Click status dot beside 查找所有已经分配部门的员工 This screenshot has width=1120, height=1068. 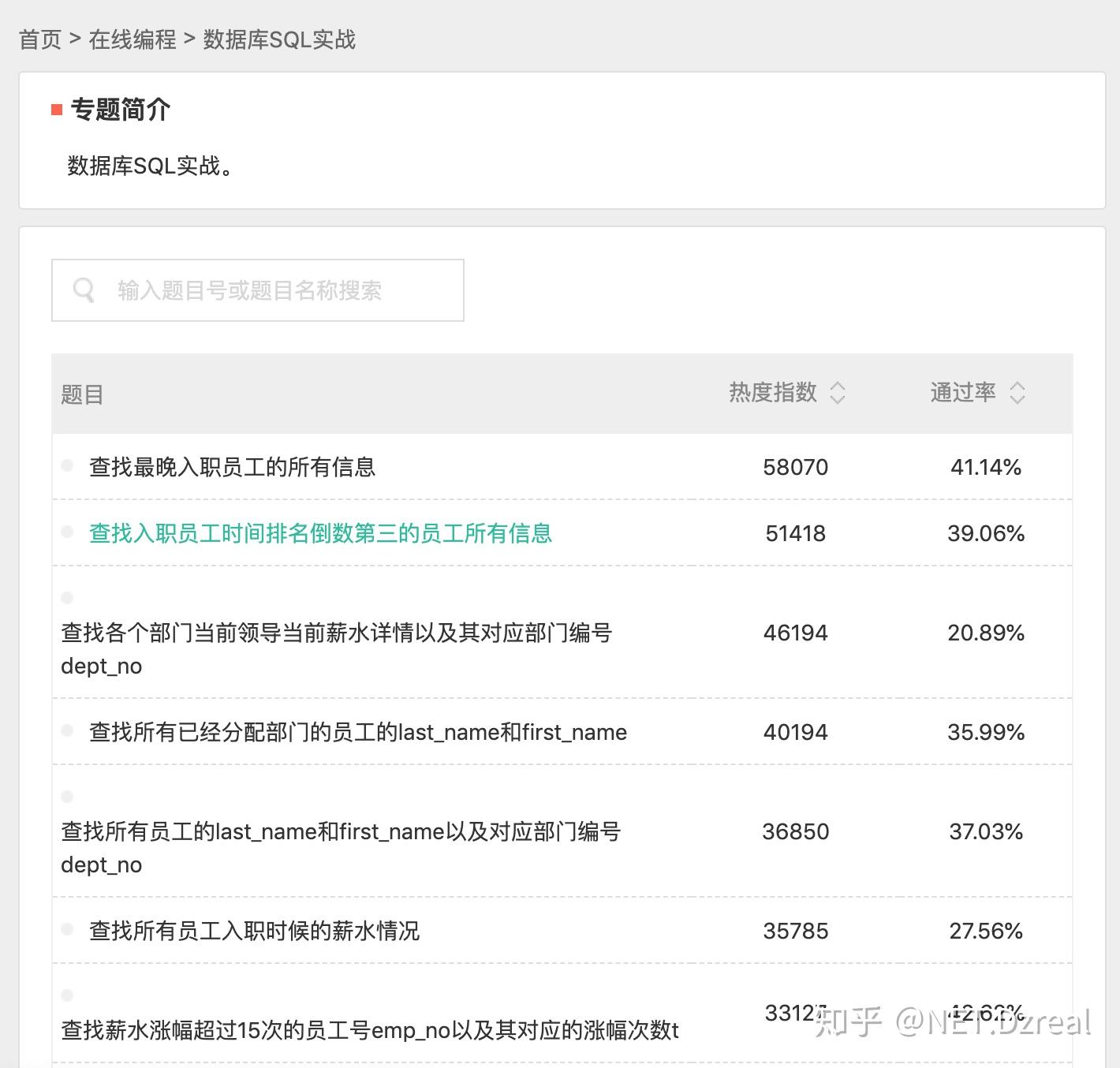point(67,730)
